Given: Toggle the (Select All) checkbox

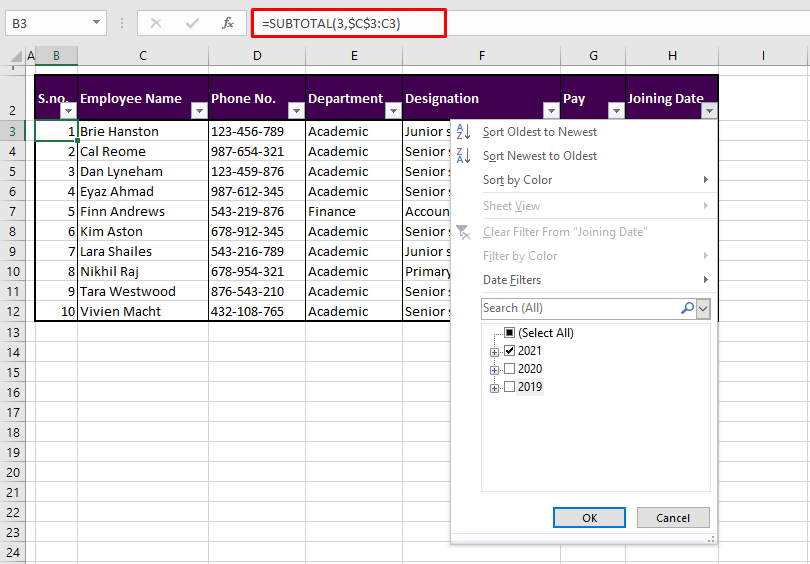Looking at the screenshot, I should click(x=510, y=333).
